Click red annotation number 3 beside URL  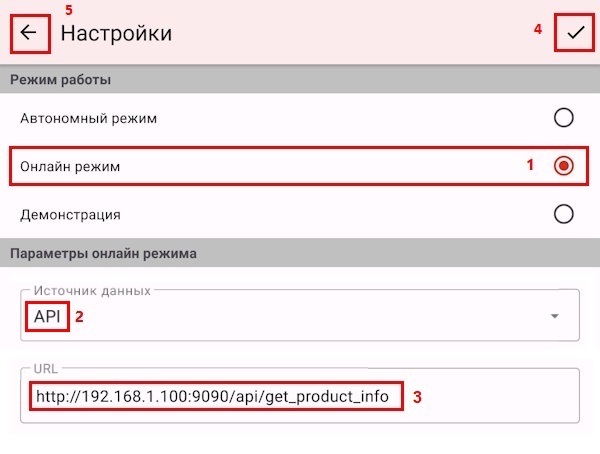pos(417,397)
